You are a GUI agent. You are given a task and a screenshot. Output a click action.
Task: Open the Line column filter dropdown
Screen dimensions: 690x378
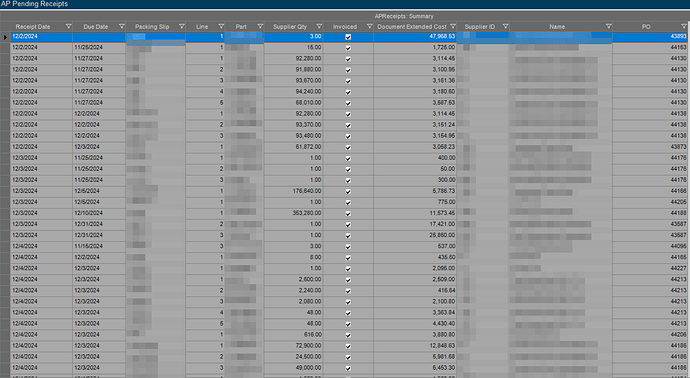tap(221, 26)
